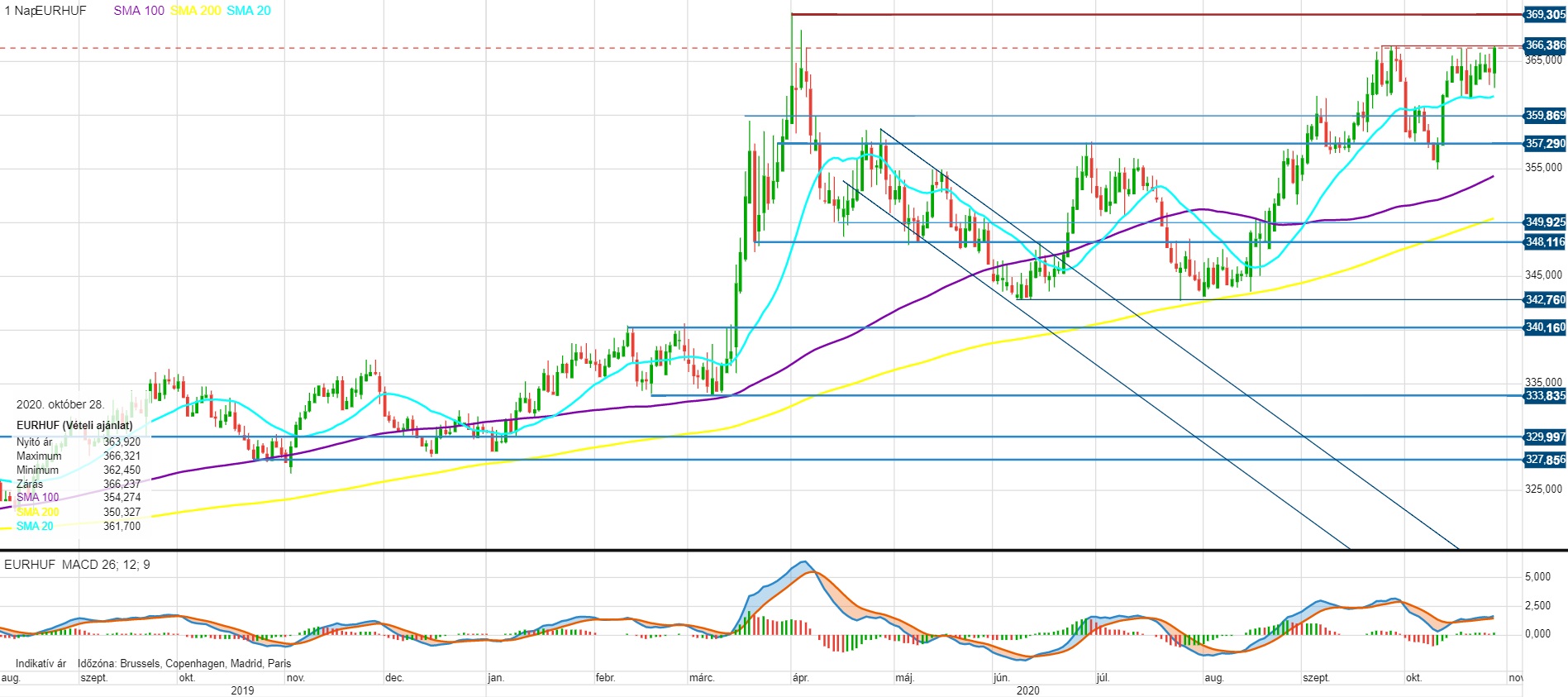Select the 357,290 price level label
Viewport: 1568px width, 697px height.
click(1545, 144)
